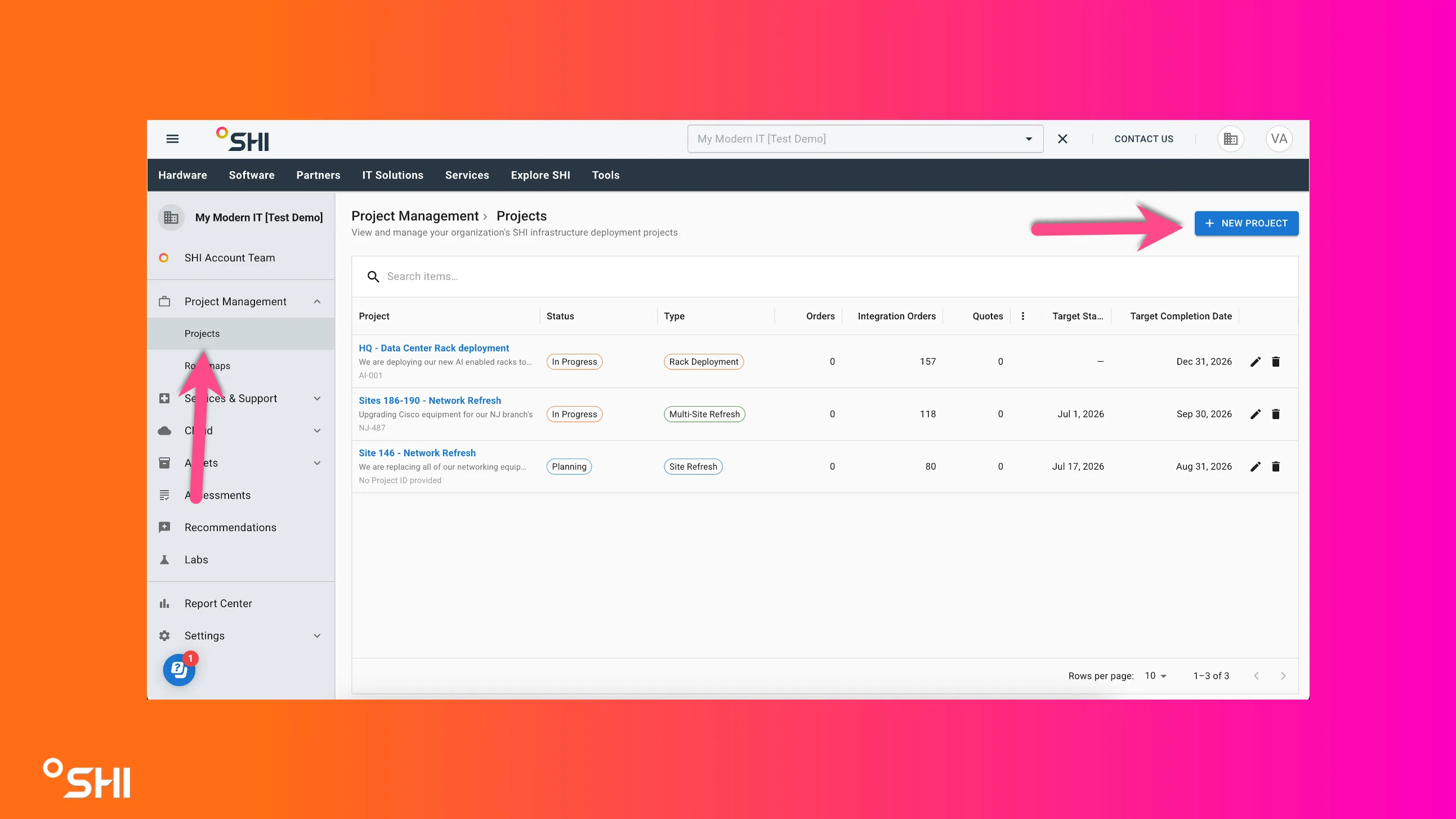The image size is (1456, 819).
Task: Open column options three-dot menu
Action: (1023, 316)
